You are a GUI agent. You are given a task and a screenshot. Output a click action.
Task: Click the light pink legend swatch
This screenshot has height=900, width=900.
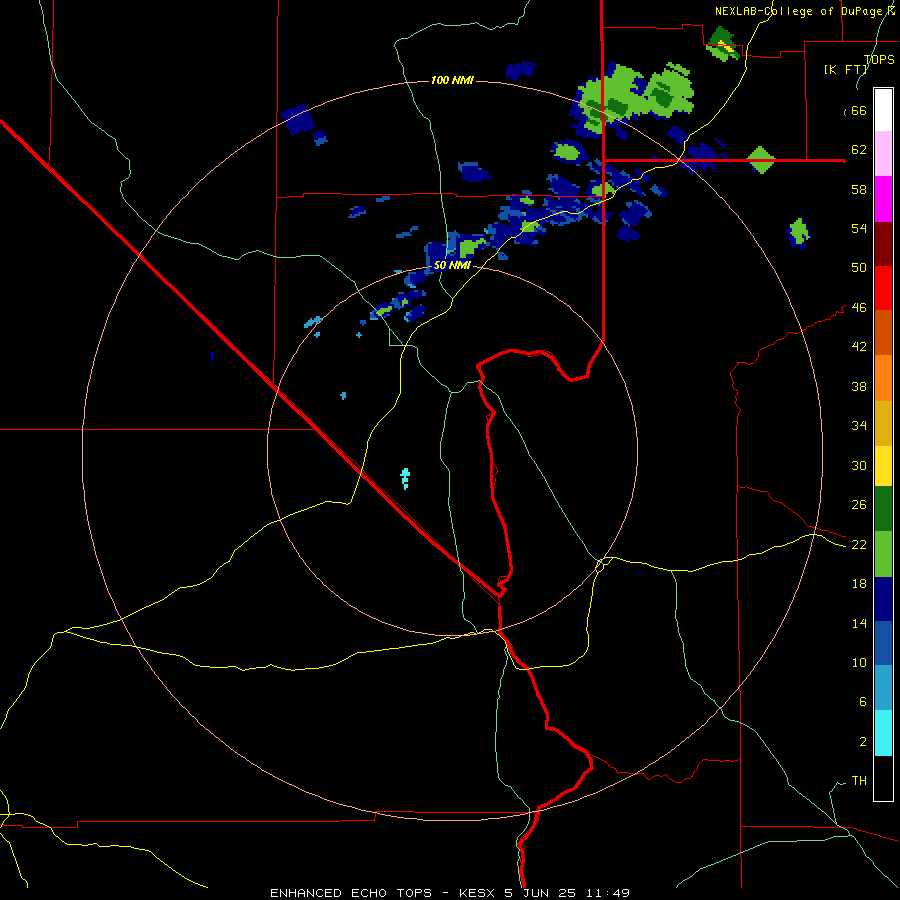(x=883, y=153)
